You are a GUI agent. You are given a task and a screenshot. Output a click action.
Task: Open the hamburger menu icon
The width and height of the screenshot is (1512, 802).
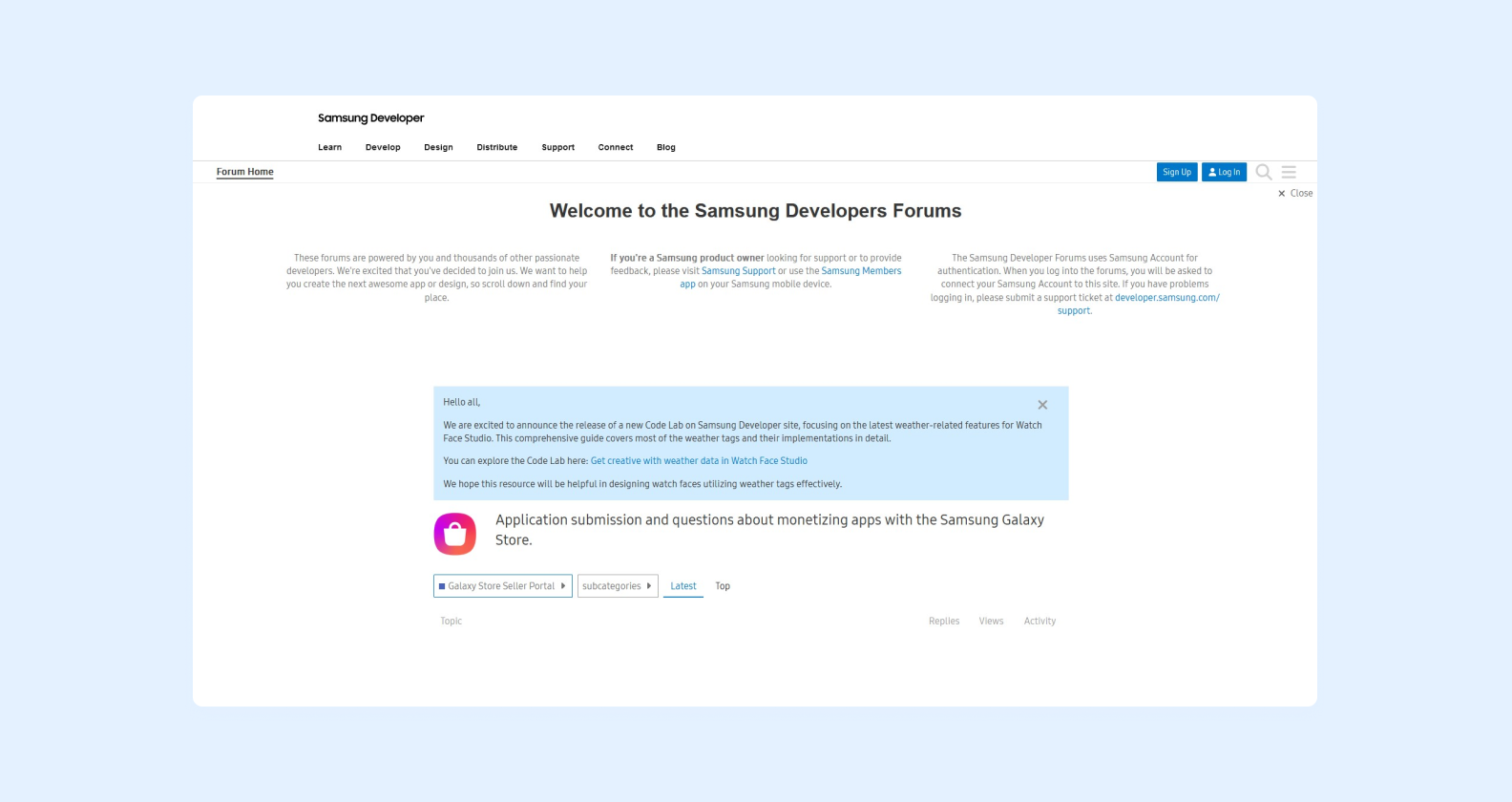tap(1289, 172)
